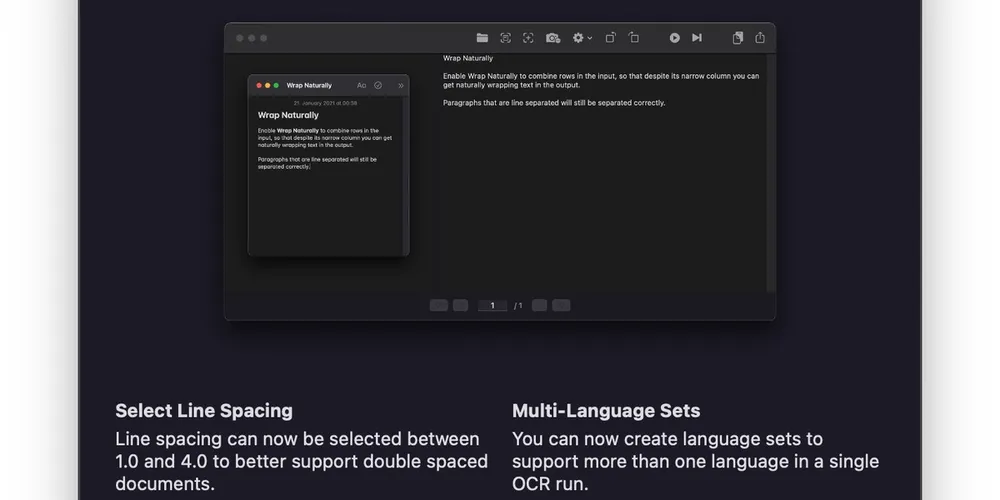Click the 'Multi-Language Sets' heading
The width and height of the screenshot is (1000, 500).
point(606,411)
